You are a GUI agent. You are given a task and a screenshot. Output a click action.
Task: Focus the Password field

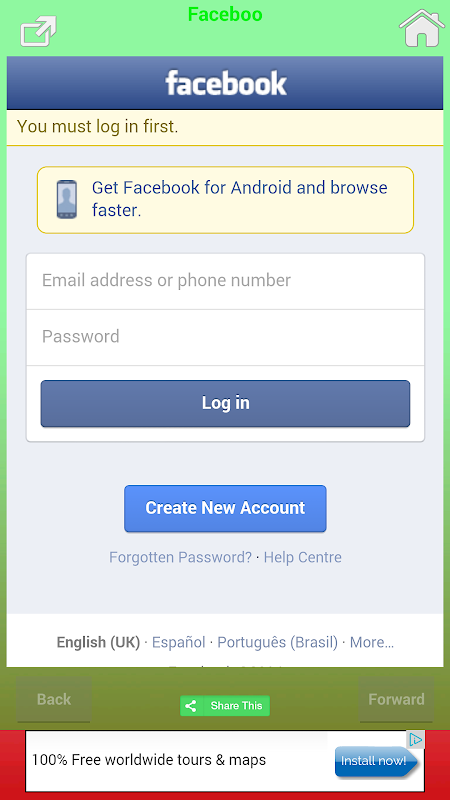click(225, 337)
